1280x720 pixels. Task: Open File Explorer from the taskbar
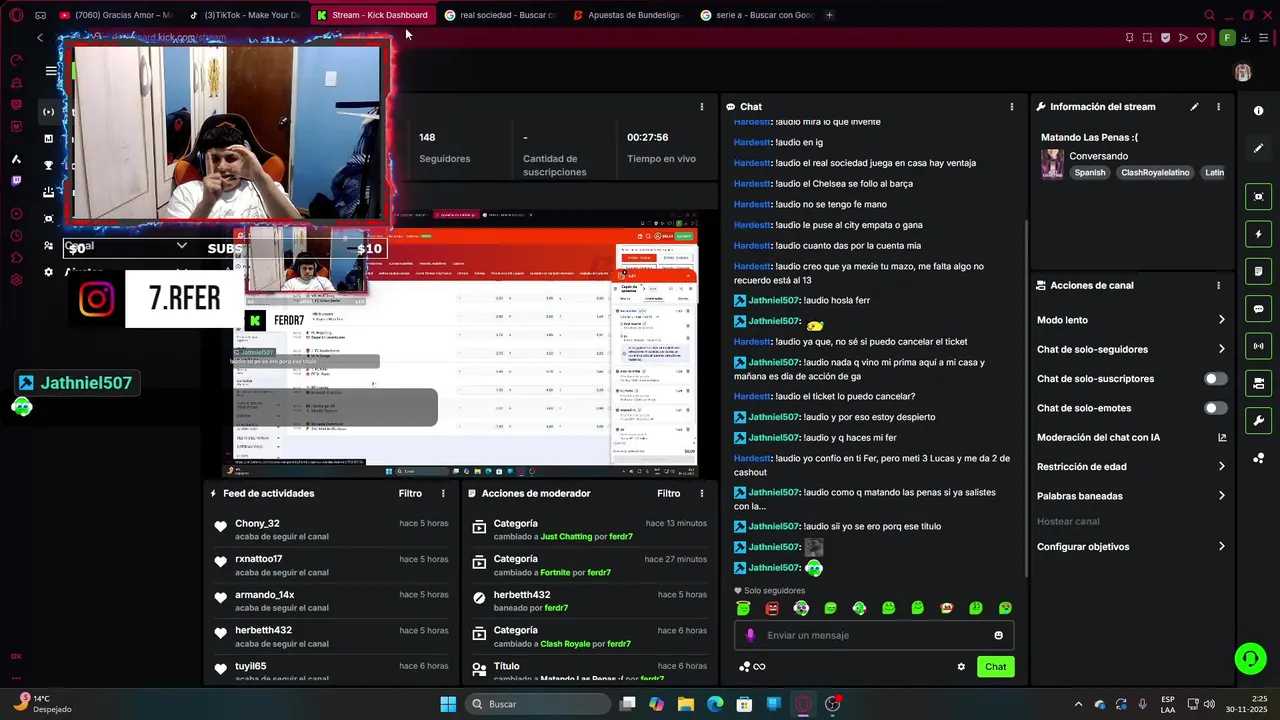tap(686, 704)
